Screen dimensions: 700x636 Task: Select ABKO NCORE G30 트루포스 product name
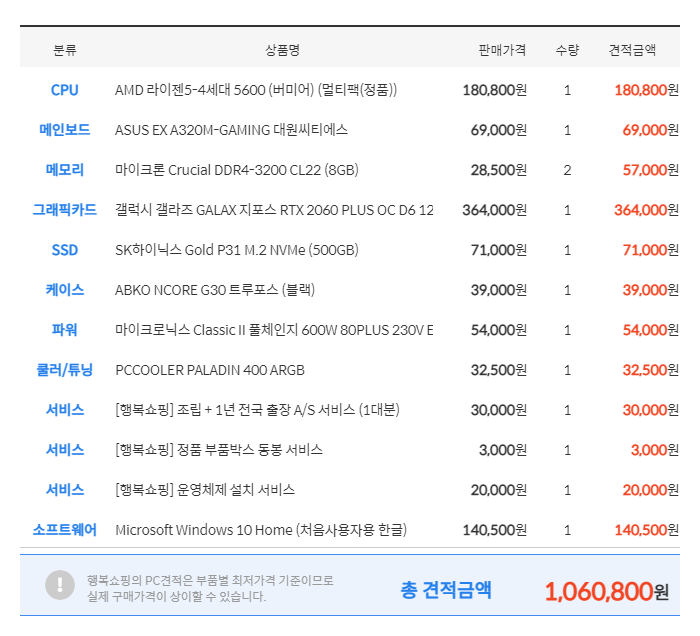tap(215, 290)
